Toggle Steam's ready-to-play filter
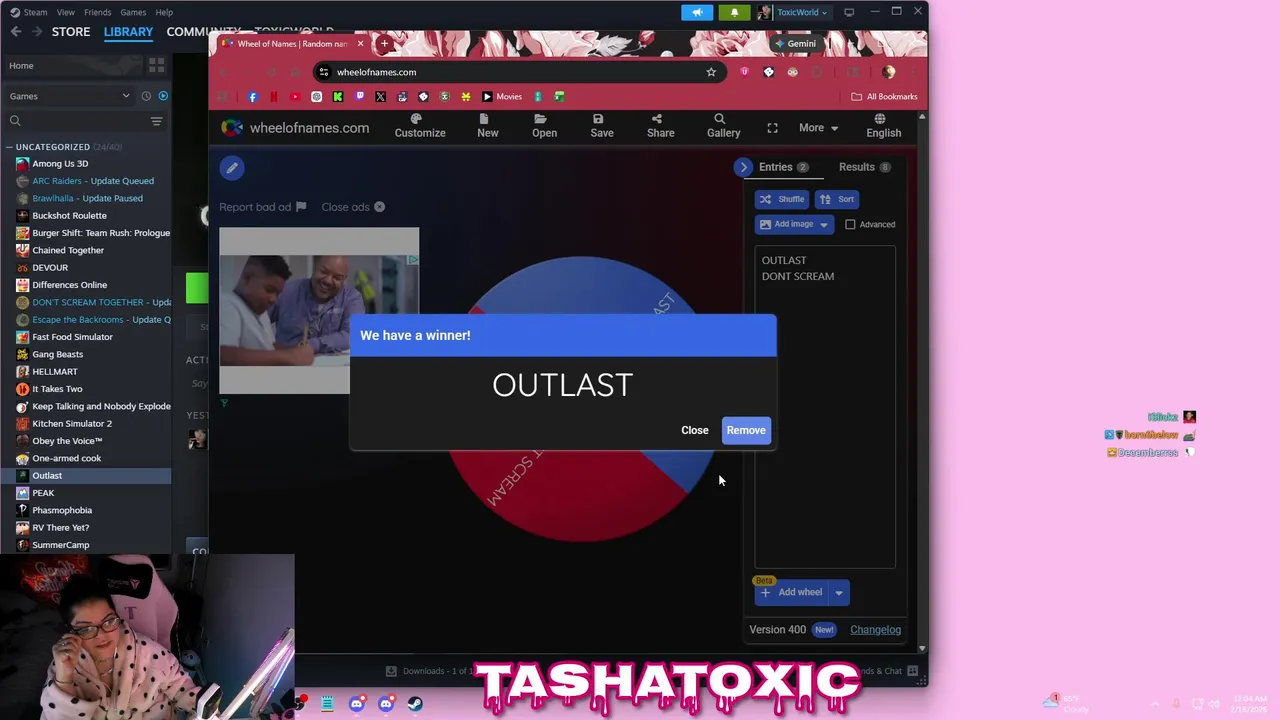The width and height of the screenshot is (1280, 720). tap(163, 96)
